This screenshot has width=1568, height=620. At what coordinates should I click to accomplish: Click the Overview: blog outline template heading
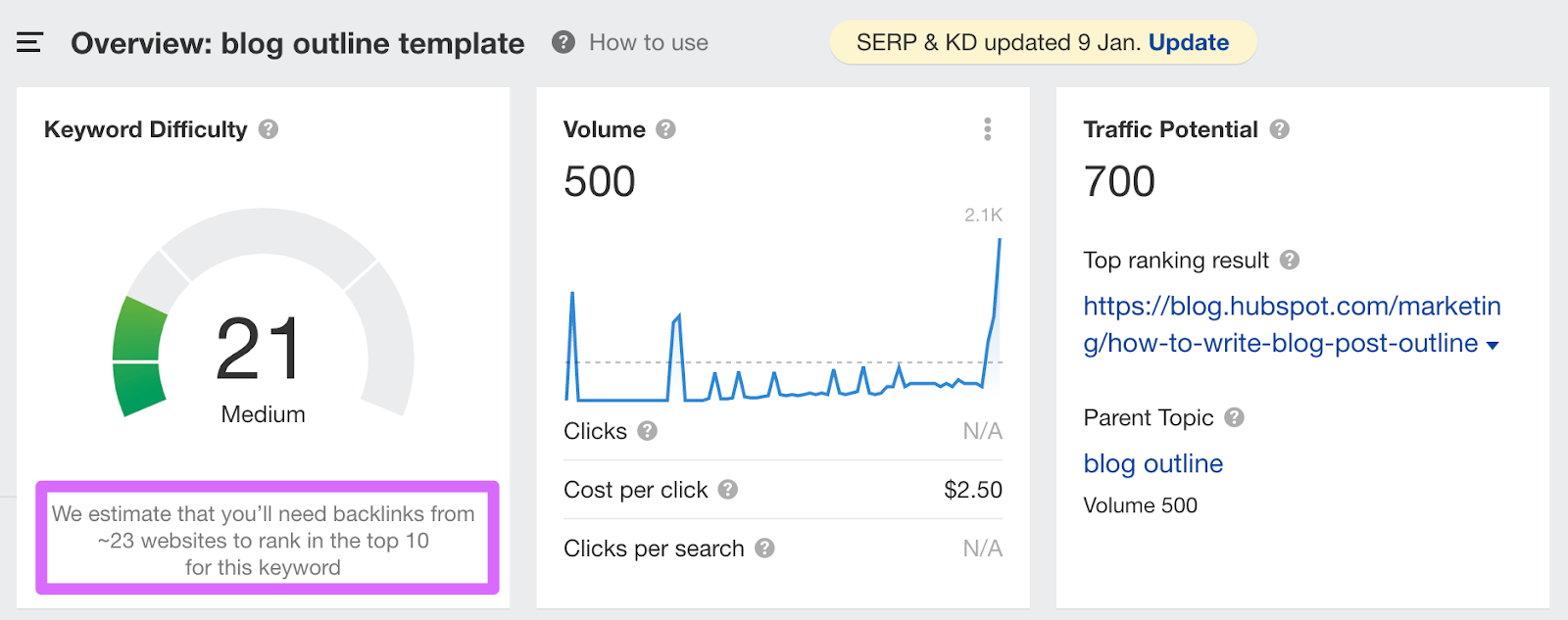click(298, 43)
